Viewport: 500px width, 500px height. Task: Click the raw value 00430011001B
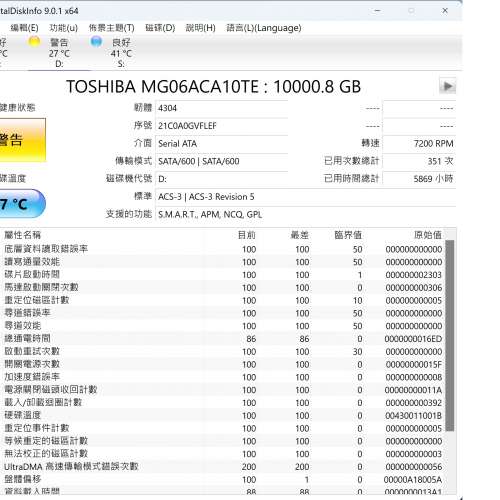414,416
